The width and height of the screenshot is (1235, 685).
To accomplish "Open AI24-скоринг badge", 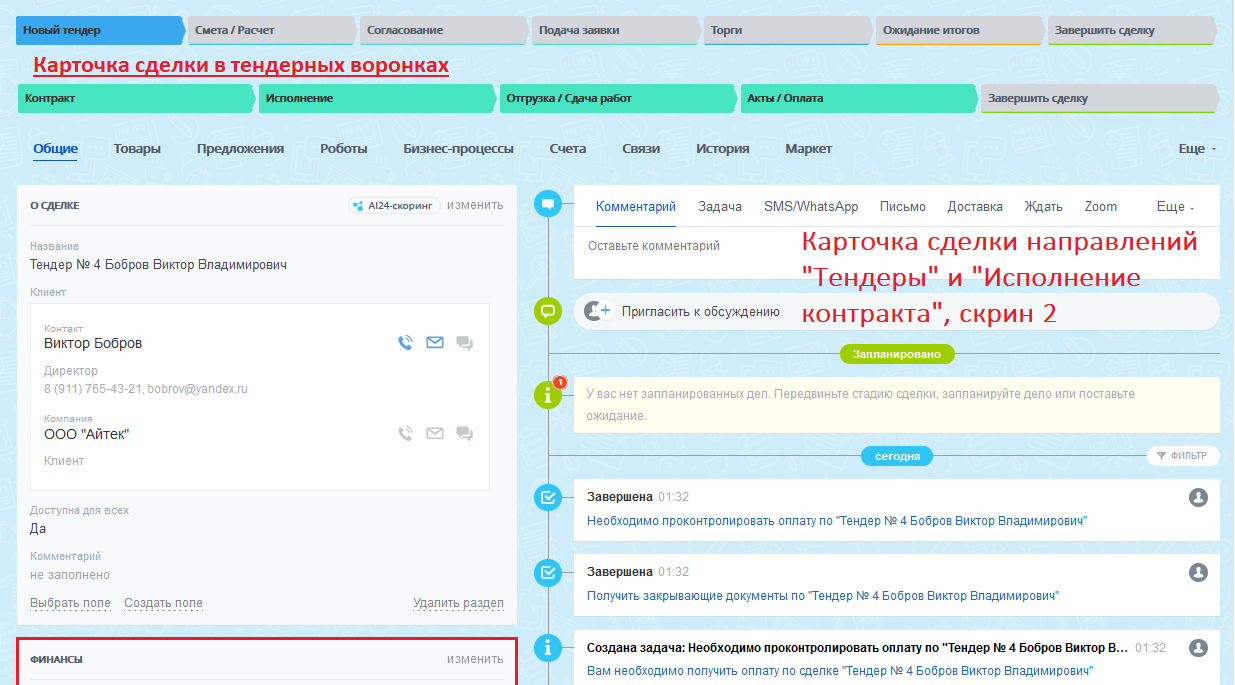I will pyautogui.click(x=394, y=205).
